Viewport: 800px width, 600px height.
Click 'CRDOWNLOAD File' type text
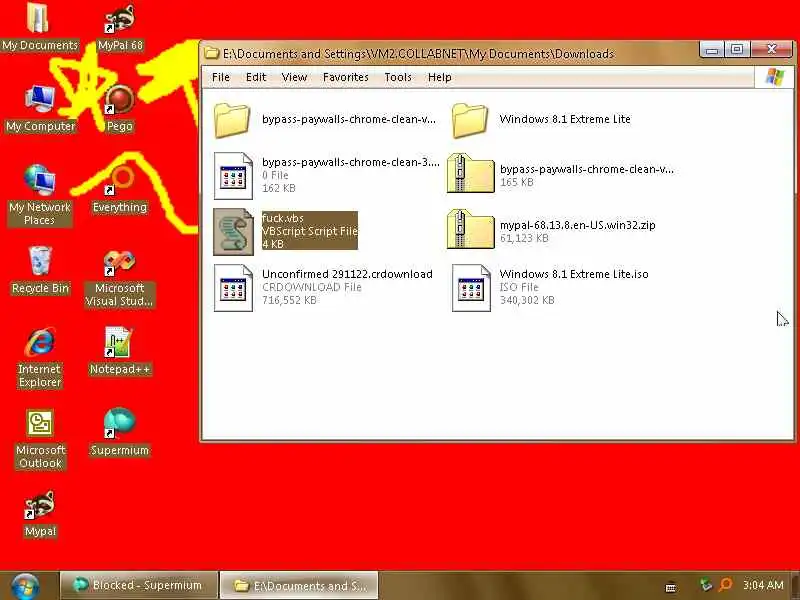pos(312,287)
